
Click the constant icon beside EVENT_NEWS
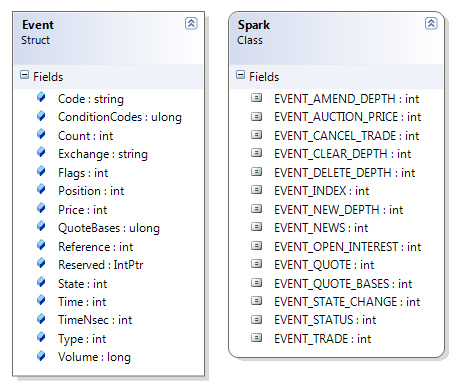point(256,227)
